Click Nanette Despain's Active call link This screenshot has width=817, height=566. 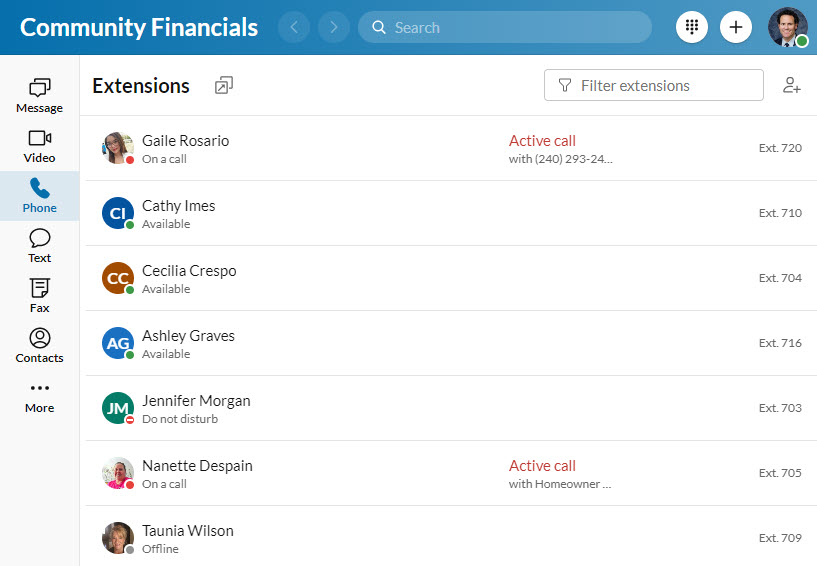coord(542,466)
